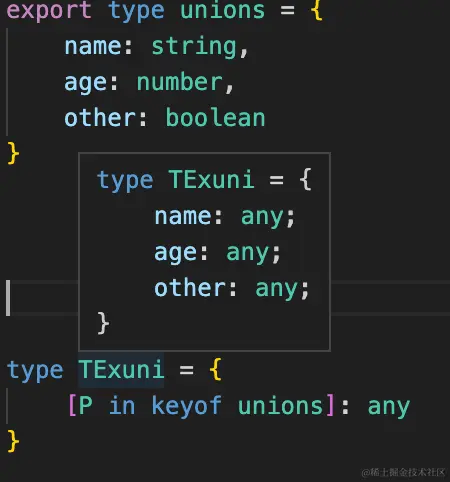This screenshot has height=482, width=450.
Task: Click the unions type name in the declaration
Action: (x=222, y=10)
